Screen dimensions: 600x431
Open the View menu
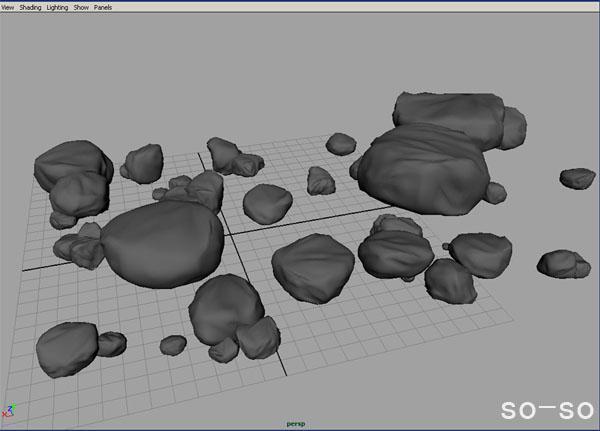[x=8, y=7]
